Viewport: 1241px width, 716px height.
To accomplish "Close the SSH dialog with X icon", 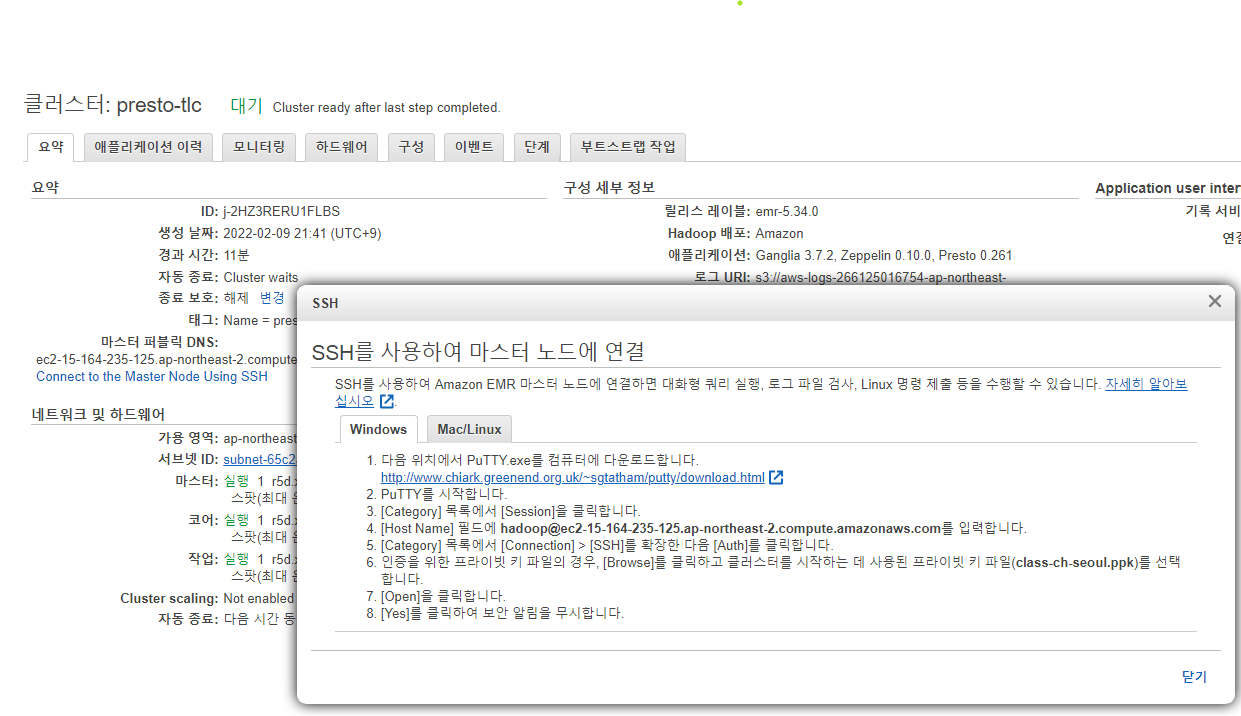I will (x=1215, y=301).
